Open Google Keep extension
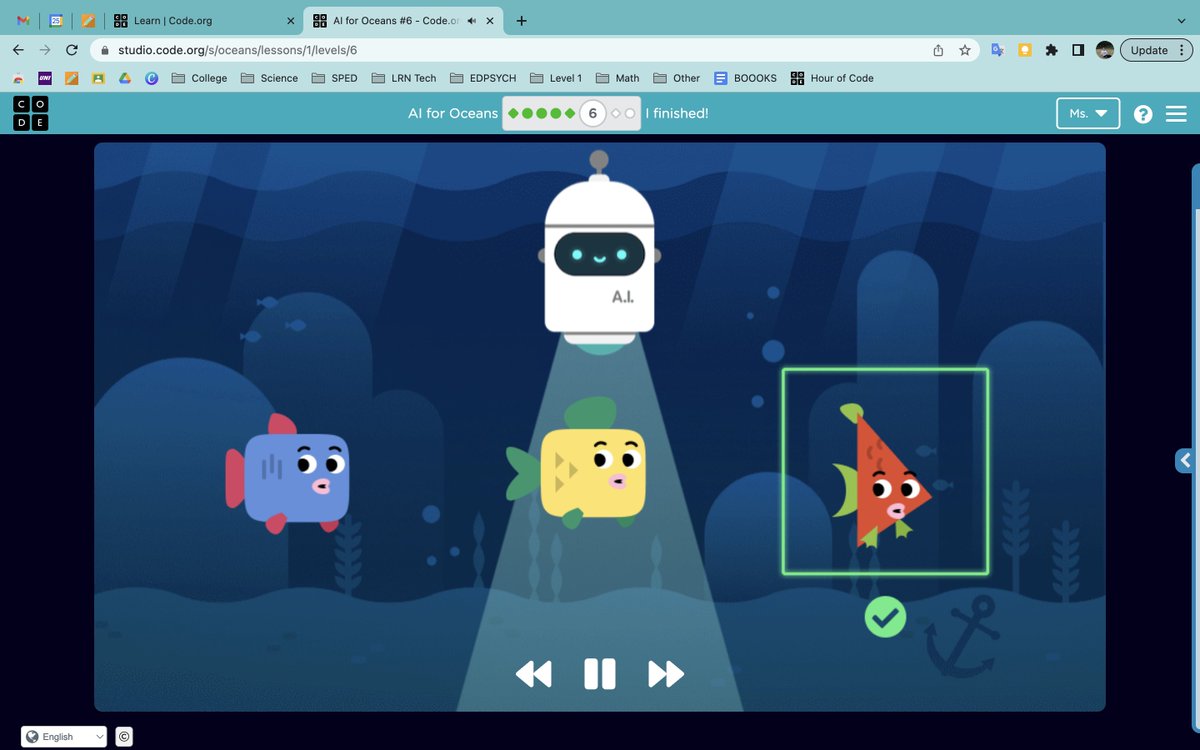The height and width of the screenshot is (750, 1200). (x=1025, y=50)
